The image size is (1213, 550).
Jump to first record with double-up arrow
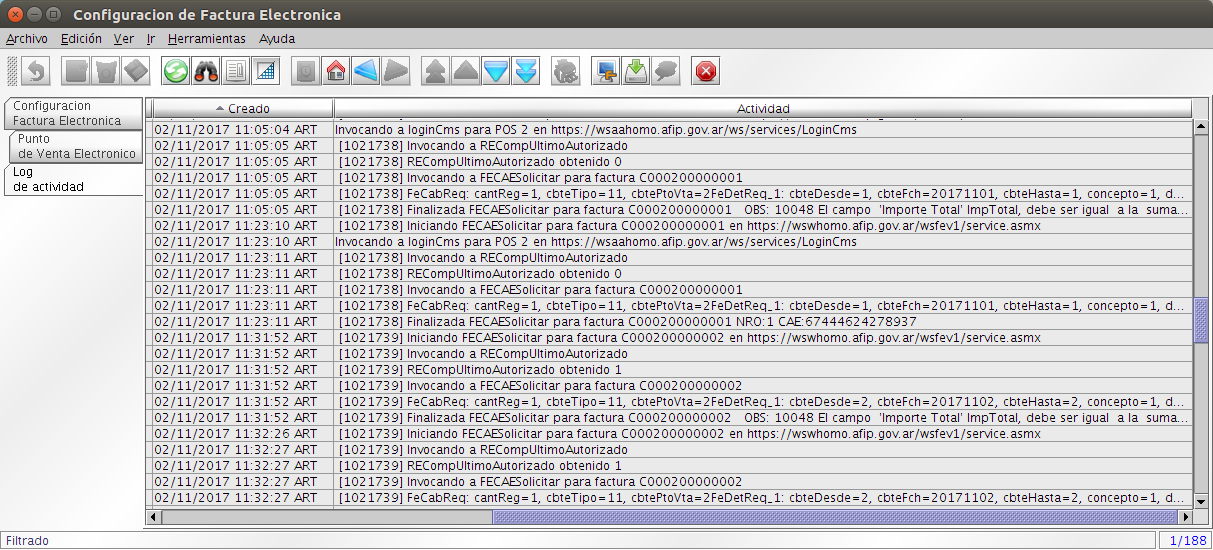436,71
